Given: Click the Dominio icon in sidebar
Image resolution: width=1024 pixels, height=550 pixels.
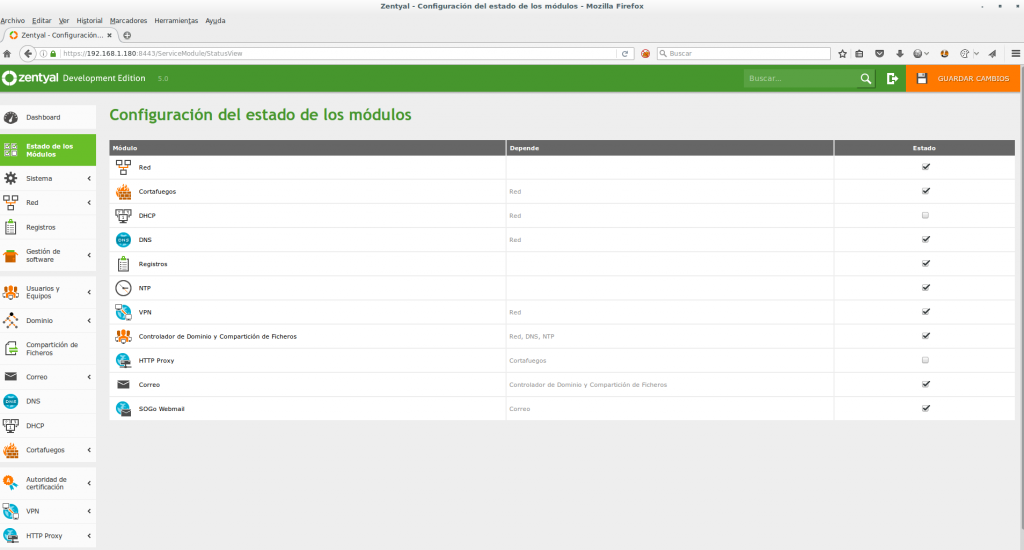Looking at the screenshot, I should click(x=10, y=321).
